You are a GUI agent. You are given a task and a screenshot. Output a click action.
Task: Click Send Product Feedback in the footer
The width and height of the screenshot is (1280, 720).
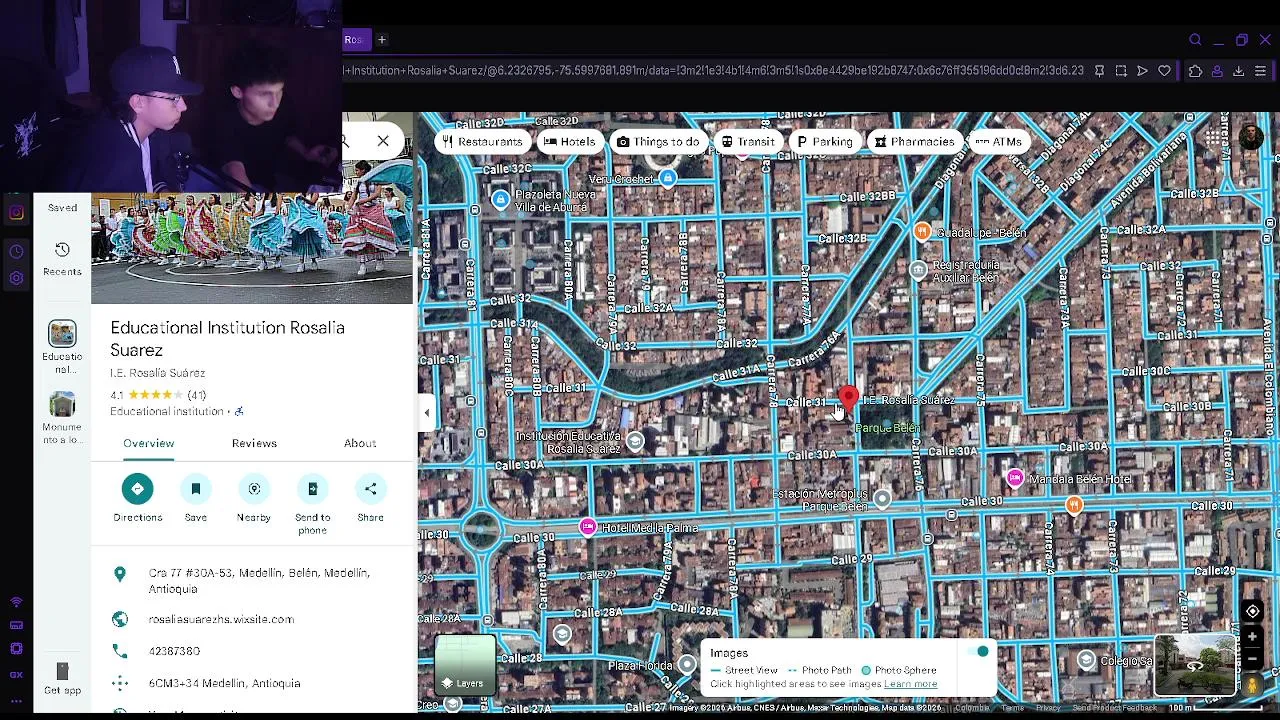(1114, 708)
